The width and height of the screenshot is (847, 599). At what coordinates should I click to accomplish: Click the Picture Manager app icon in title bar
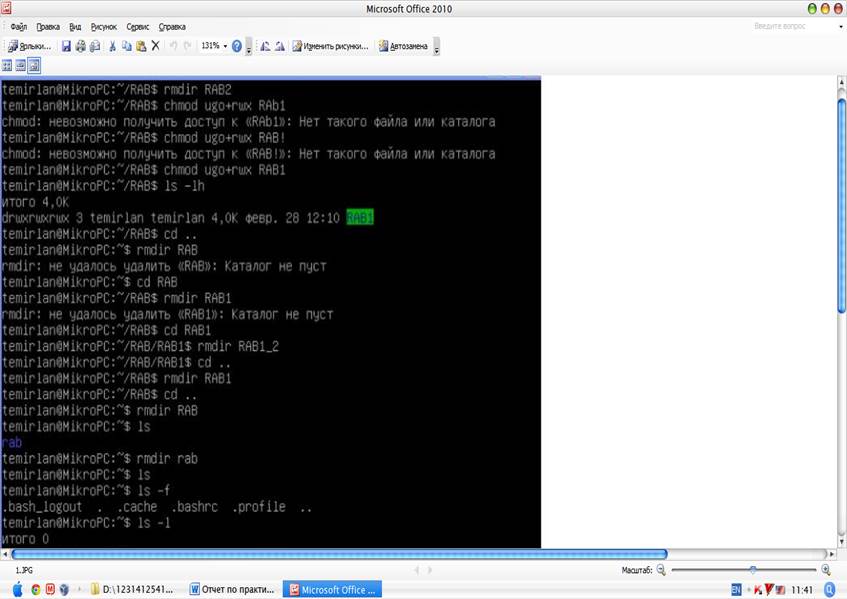[x=6, y=8]
